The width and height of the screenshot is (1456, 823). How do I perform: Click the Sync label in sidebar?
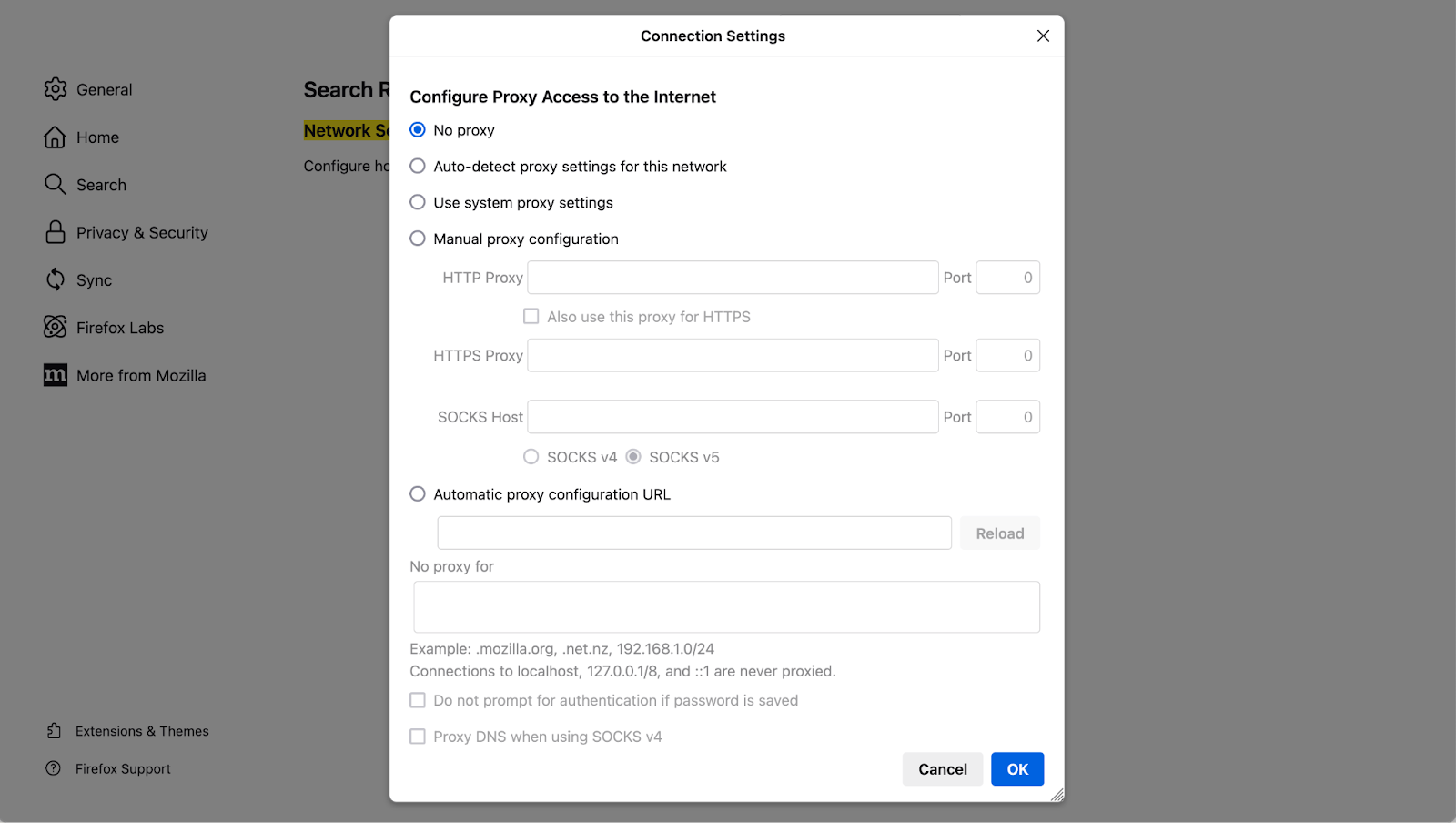[x=94, y=280]
